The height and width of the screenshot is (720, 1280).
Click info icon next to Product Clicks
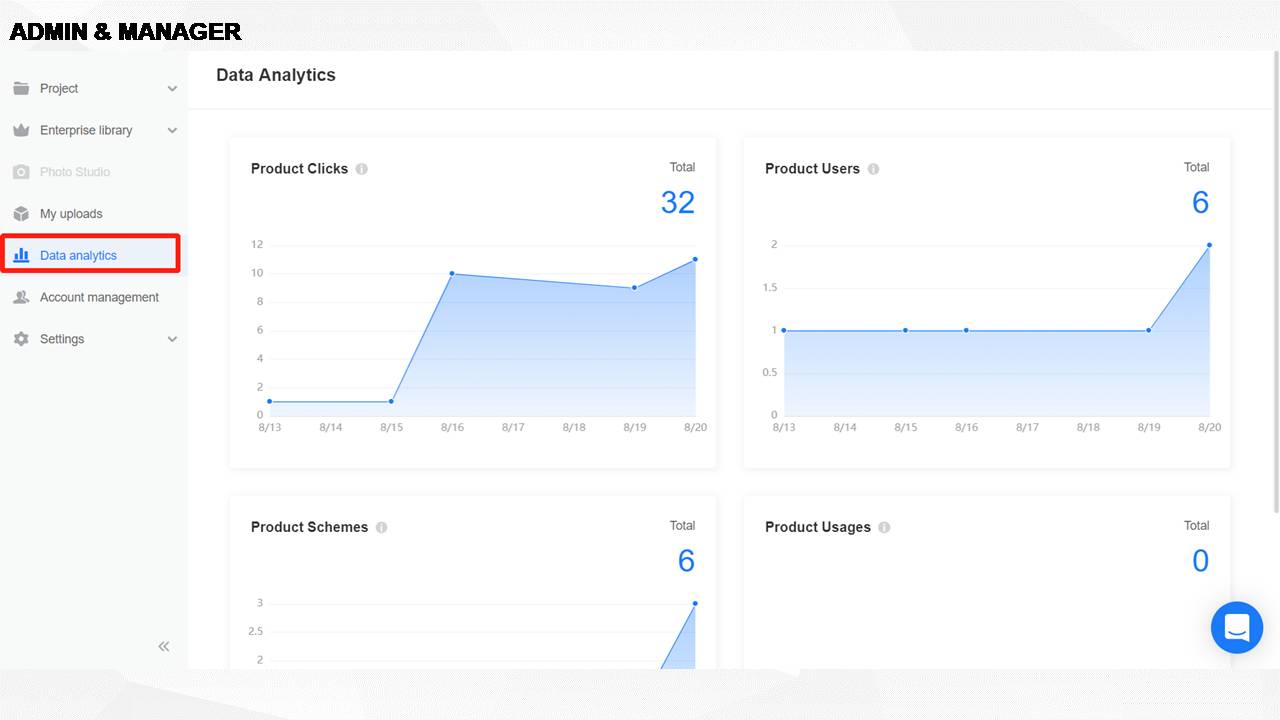click(x=362, y=169)
